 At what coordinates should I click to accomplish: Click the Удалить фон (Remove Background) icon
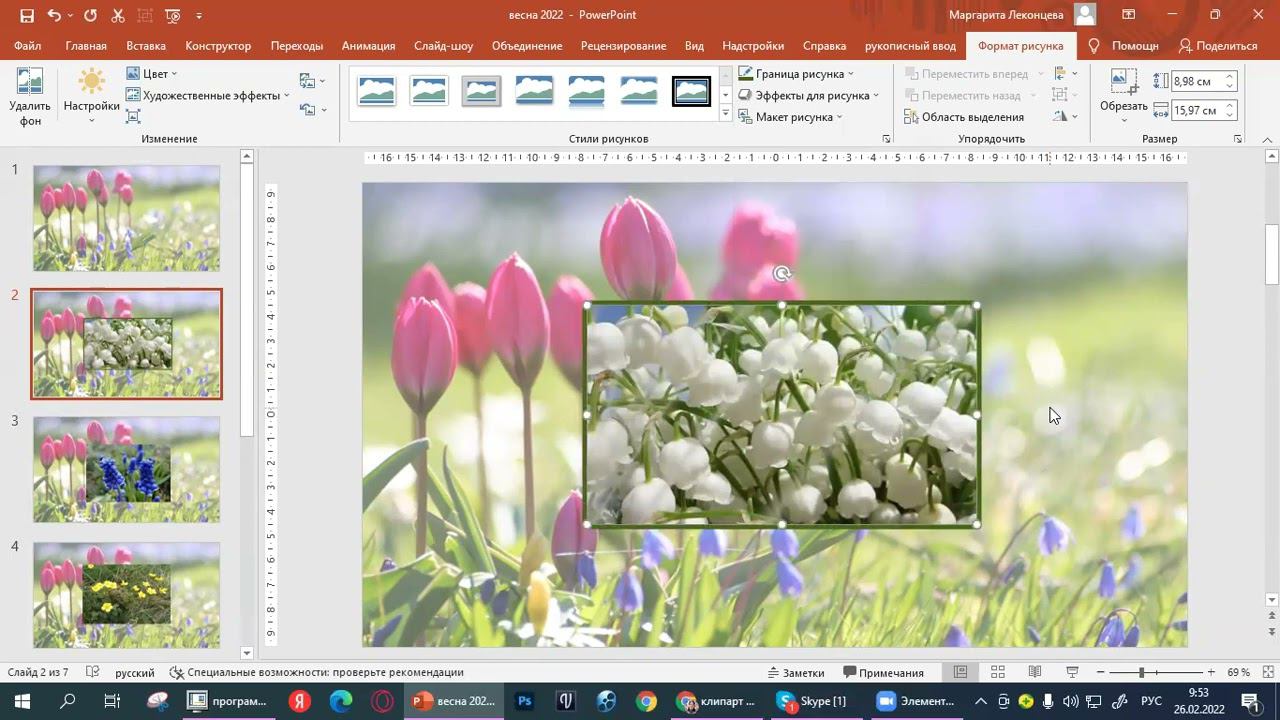29,97
